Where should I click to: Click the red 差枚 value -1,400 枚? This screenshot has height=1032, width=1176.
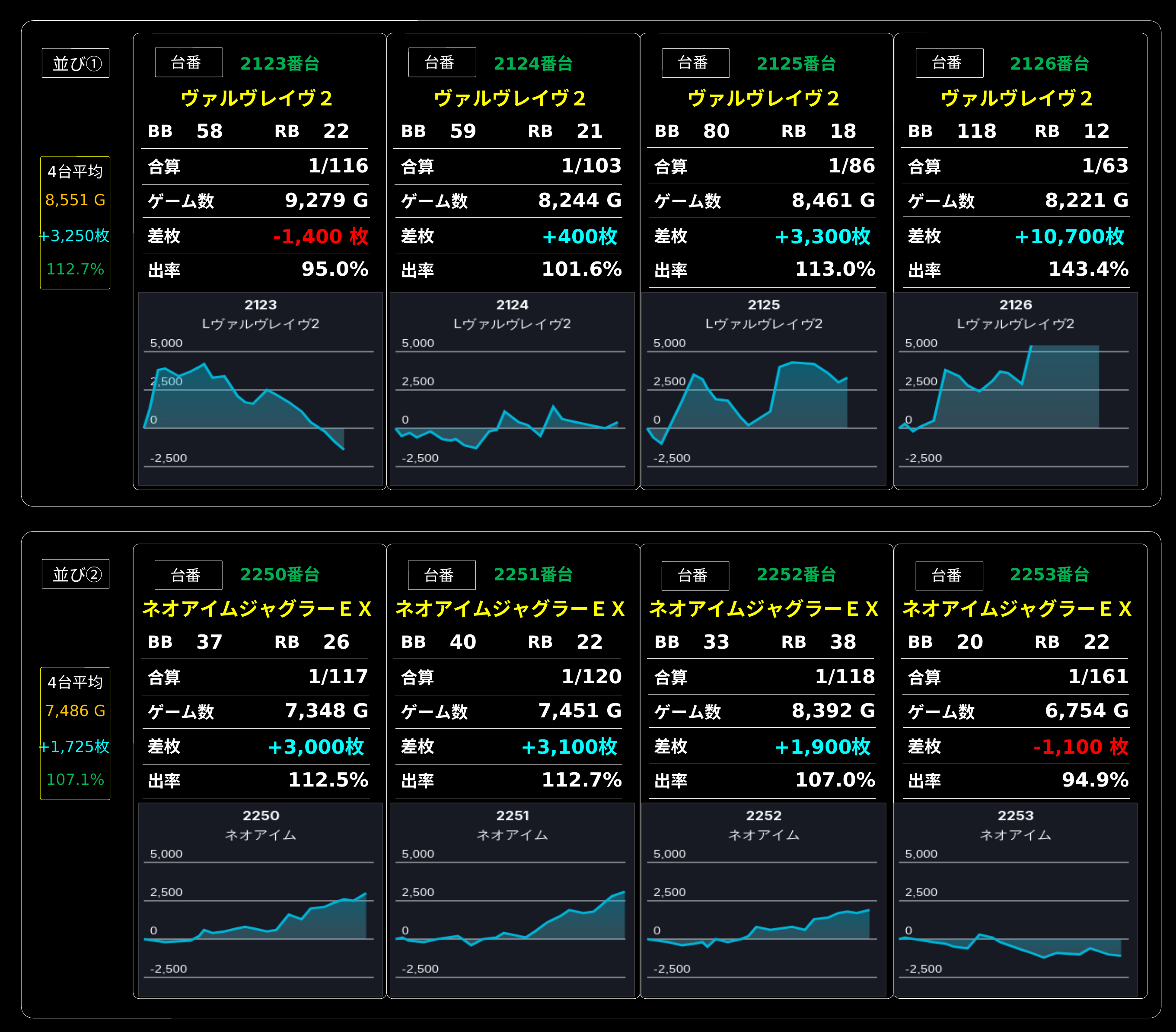[x=320, y=236]
